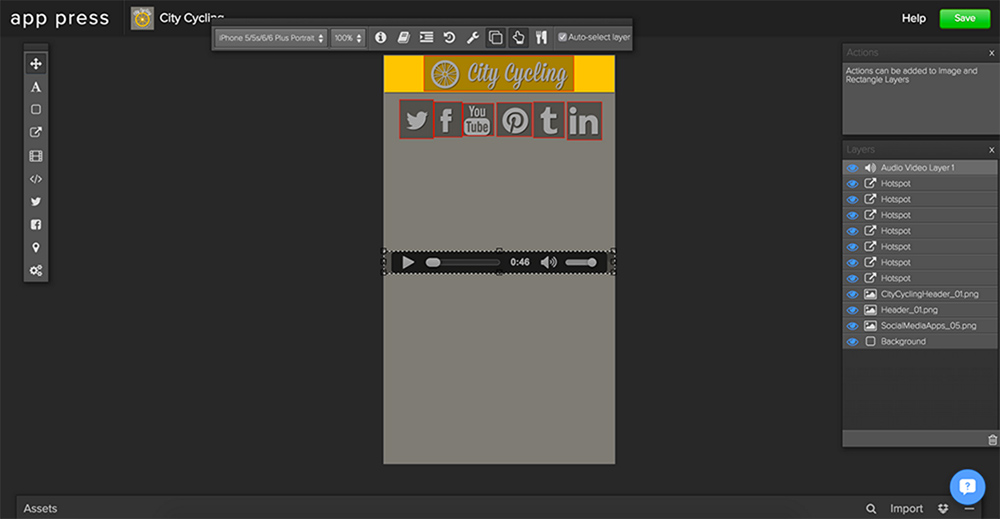This screenshot has width=1000, height=519.
Task: Click the info icon in top toolbar
Action: point(380,38)
